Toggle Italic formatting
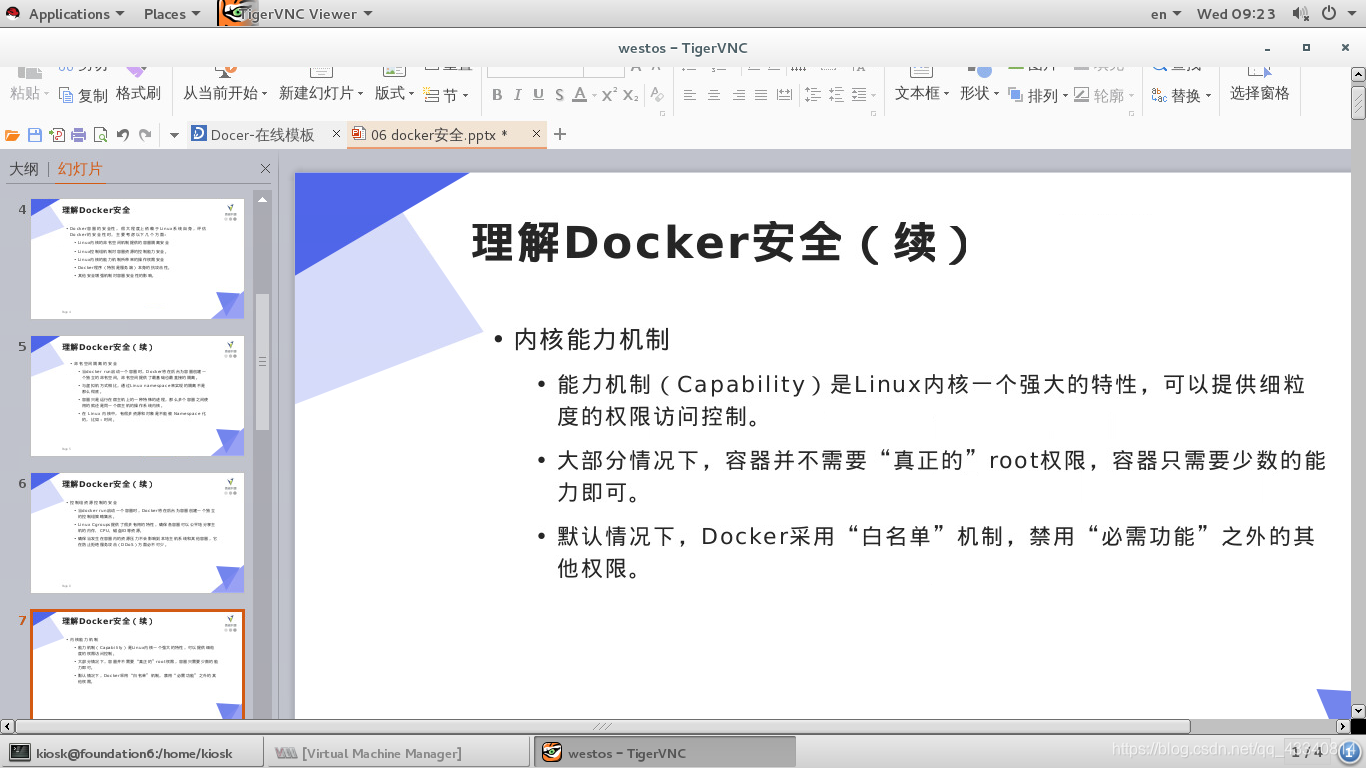1366x768 pixels. [x=517, y=95]
